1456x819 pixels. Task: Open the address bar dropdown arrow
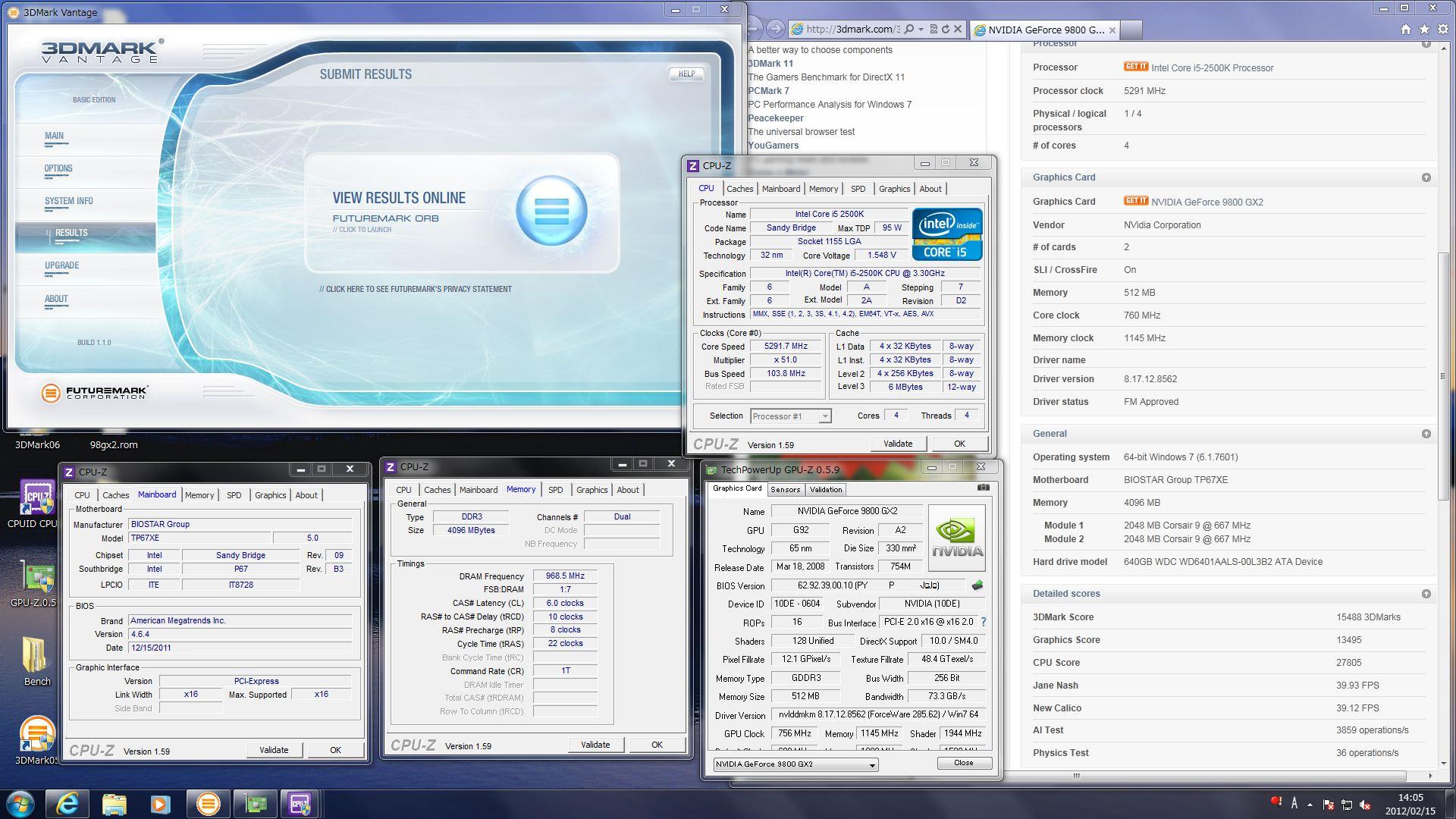(x=921, y=30)
